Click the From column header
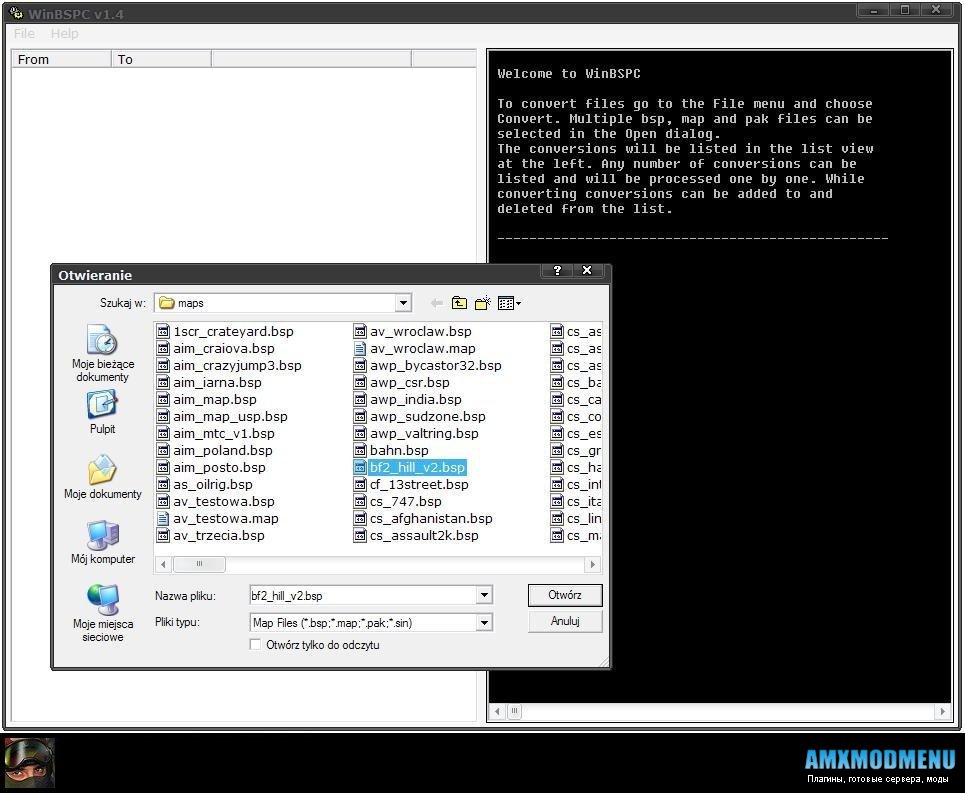The width and height of the screenshot is (965, 793). tap(60, 59)
